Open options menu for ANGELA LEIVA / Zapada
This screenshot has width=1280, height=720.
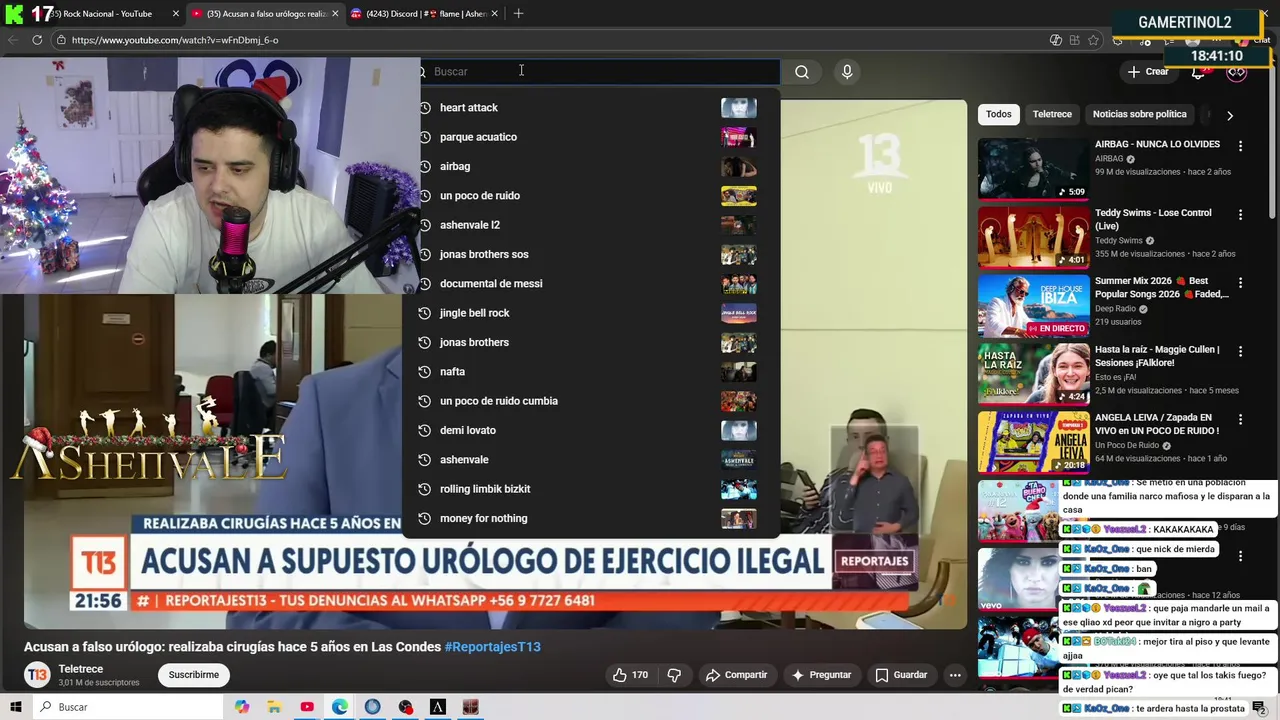coord(1240,420)
